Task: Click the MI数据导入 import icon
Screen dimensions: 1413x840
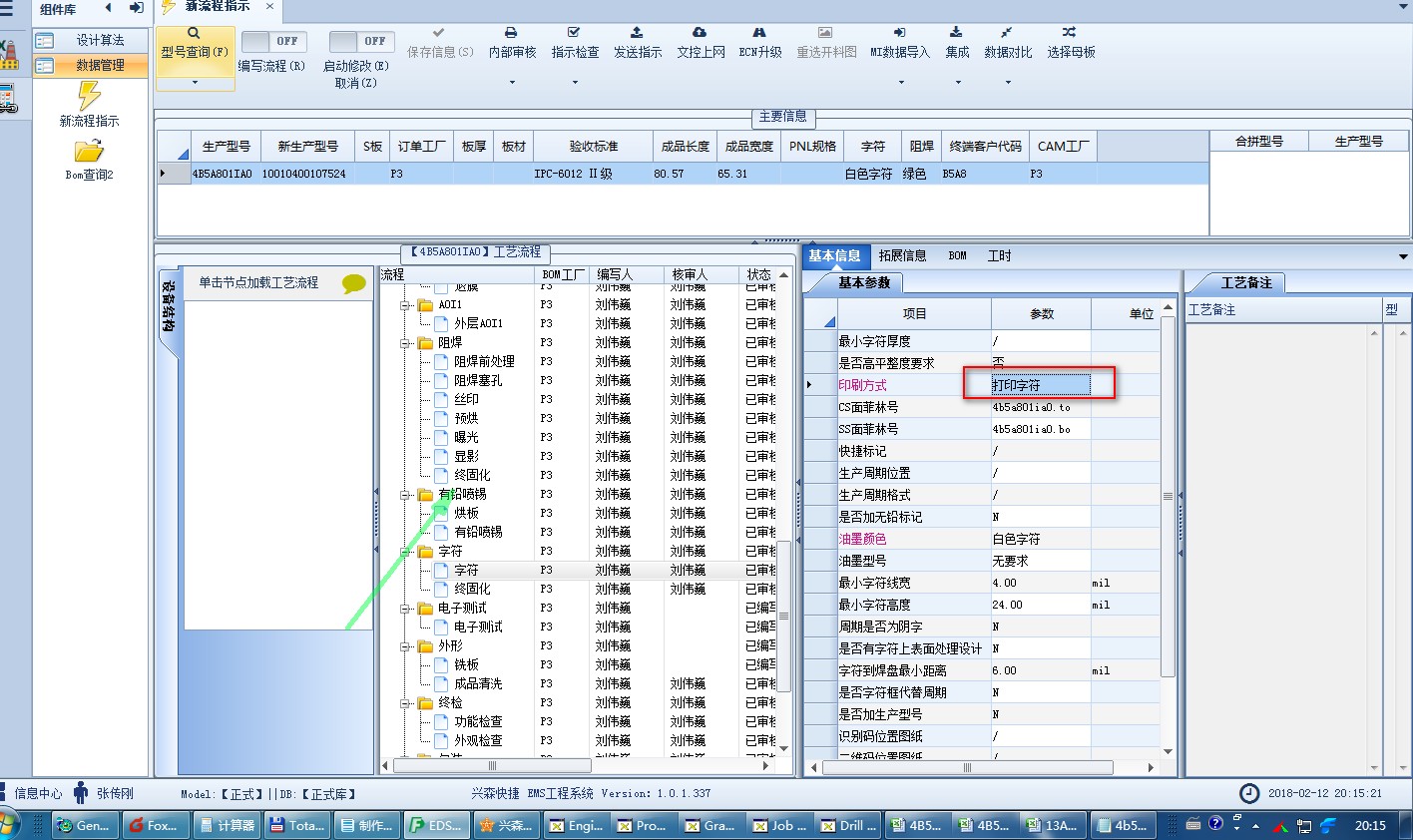Action: click(899, 33)
